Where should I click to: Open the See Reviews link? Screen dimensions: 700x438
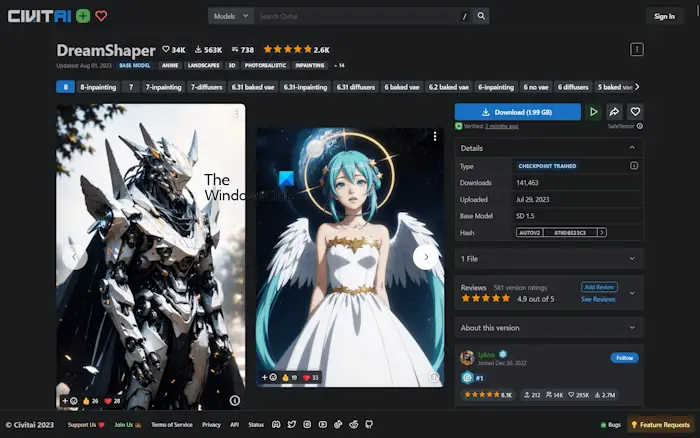pos(598,299)
